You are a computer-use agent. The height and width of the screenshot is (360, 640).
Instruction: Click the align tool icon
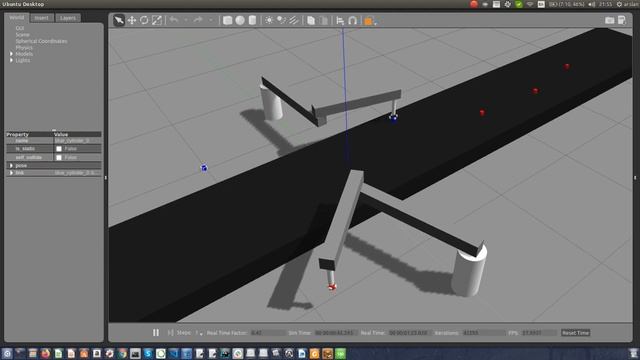[340, 20]
